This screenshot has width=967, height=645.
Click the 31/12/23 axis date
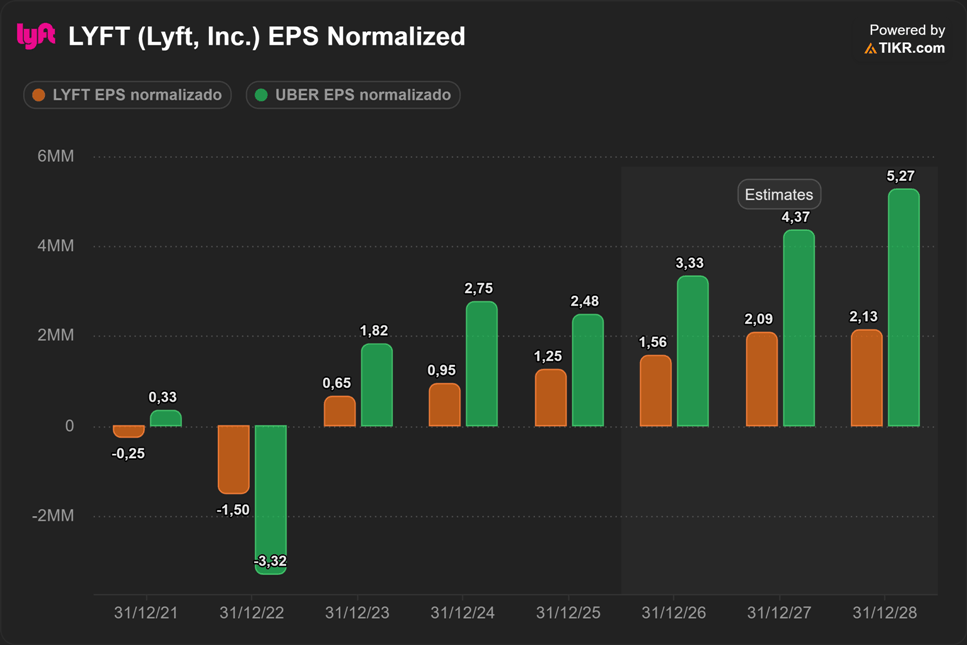coord(357,613)
